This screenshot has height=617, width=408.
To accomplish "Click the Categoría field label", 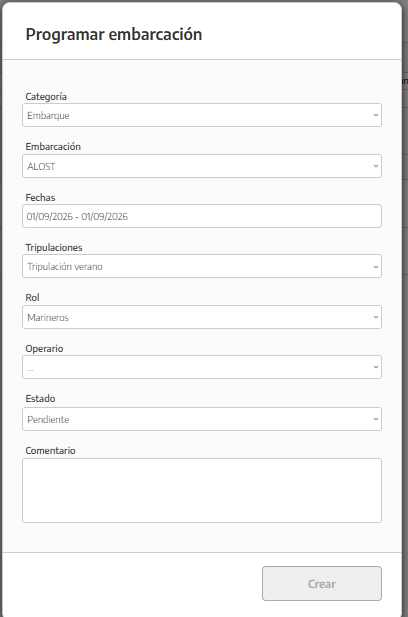I will [46, 96].
